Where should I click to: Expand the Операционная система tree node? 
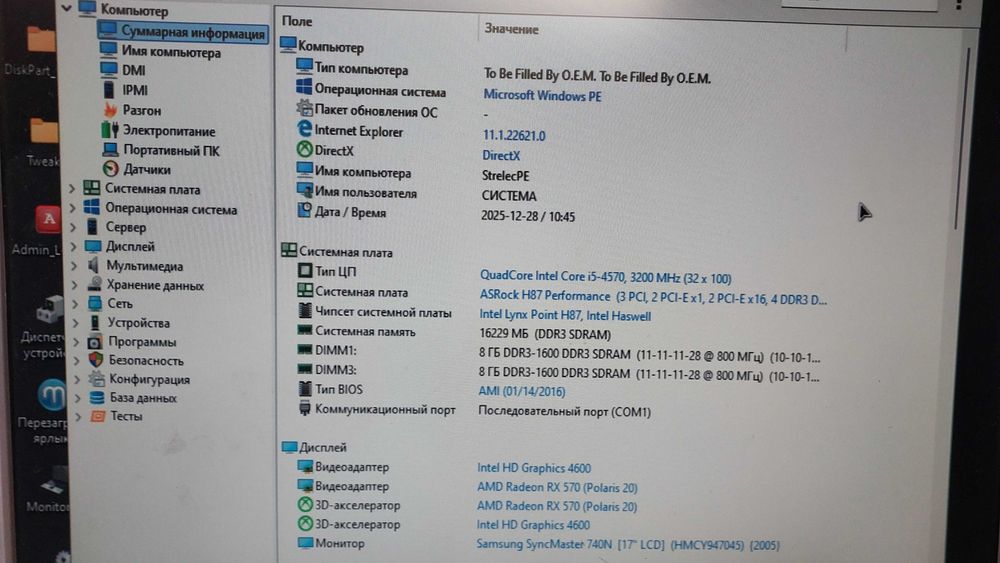pyautogui.click(x=72, y=208)
